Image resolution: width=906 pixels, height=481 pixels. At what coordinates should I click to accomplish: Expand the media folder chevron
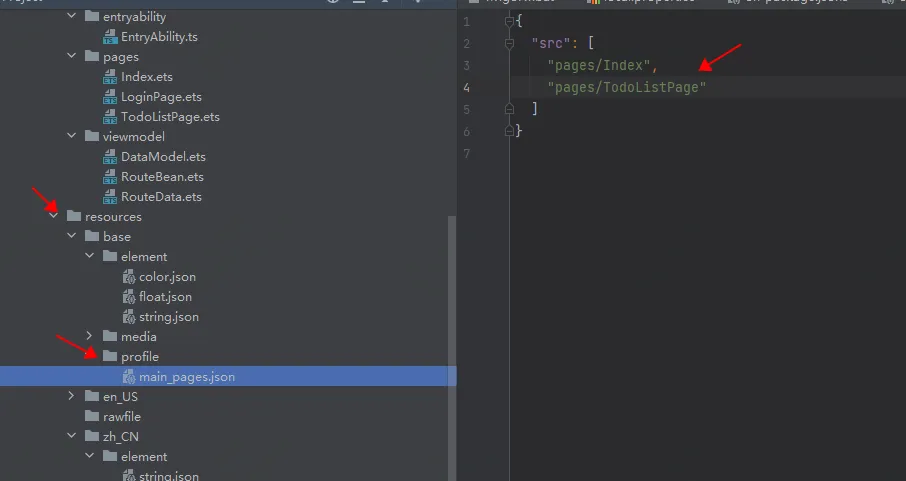click(89, 335)
